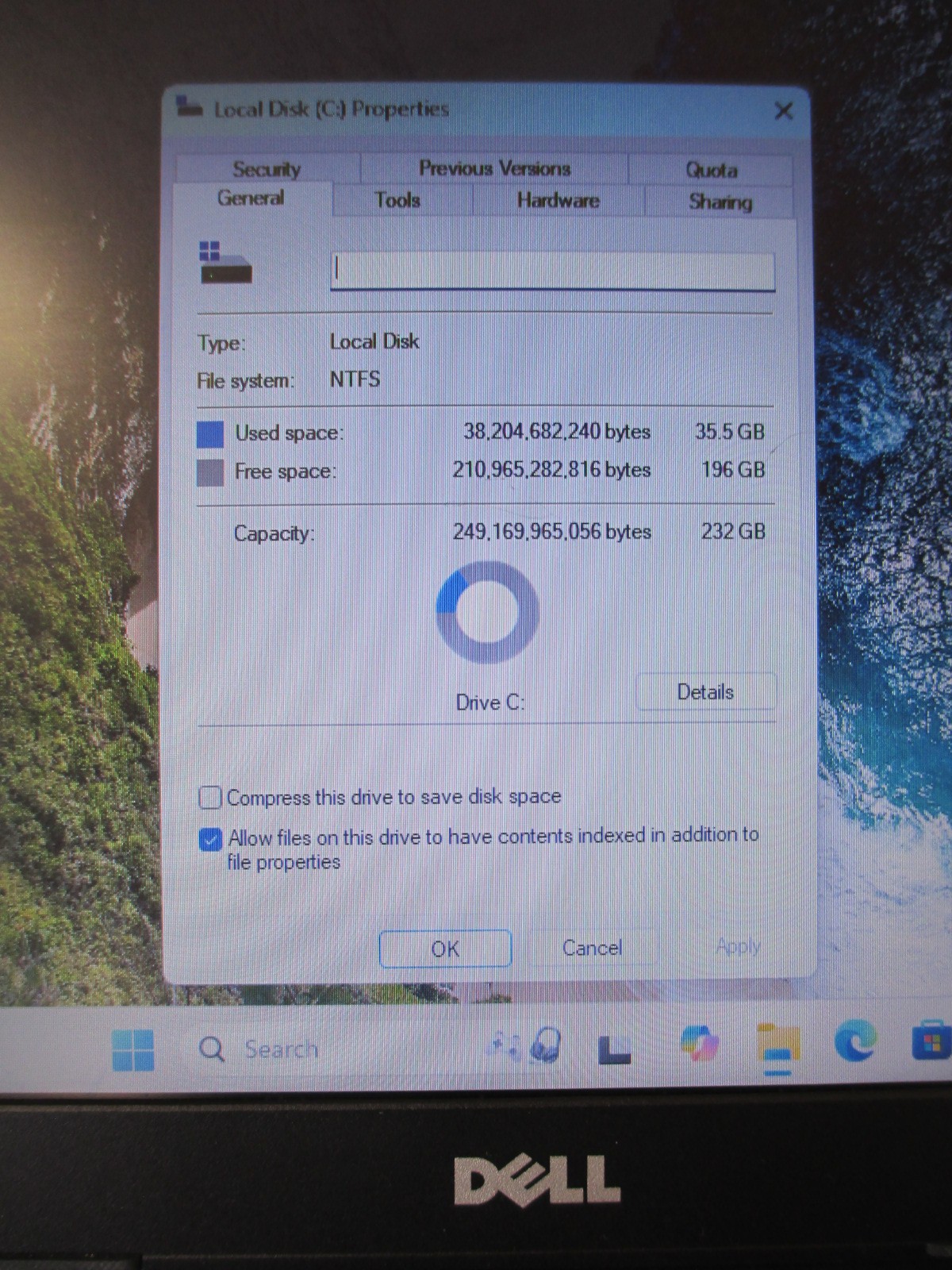The image size is (952, 1270).
Task: Click the headphones icon in search box
Action: [546, 1045]
